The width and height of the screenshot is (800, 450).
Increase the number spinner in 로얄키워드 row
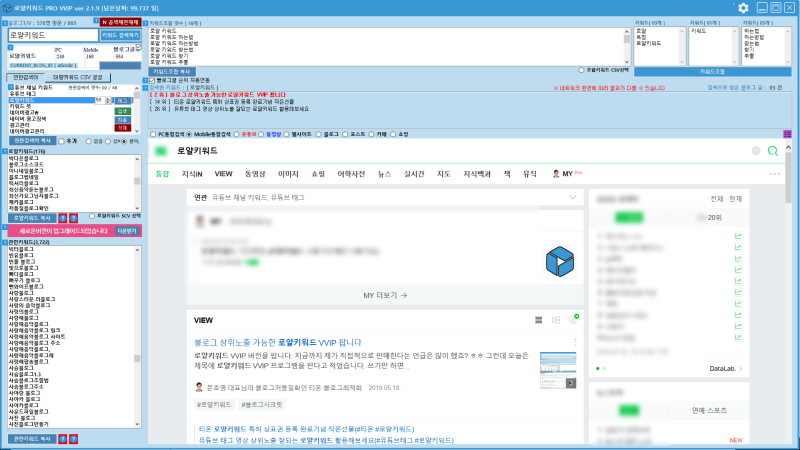point(108,99)
